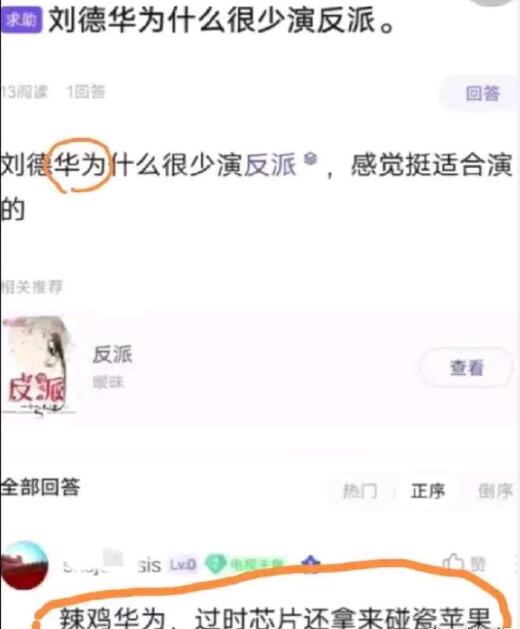Tap the purple 求助 tag icon
The width and height of the screenshot is (520, 629).
point(21,19)
